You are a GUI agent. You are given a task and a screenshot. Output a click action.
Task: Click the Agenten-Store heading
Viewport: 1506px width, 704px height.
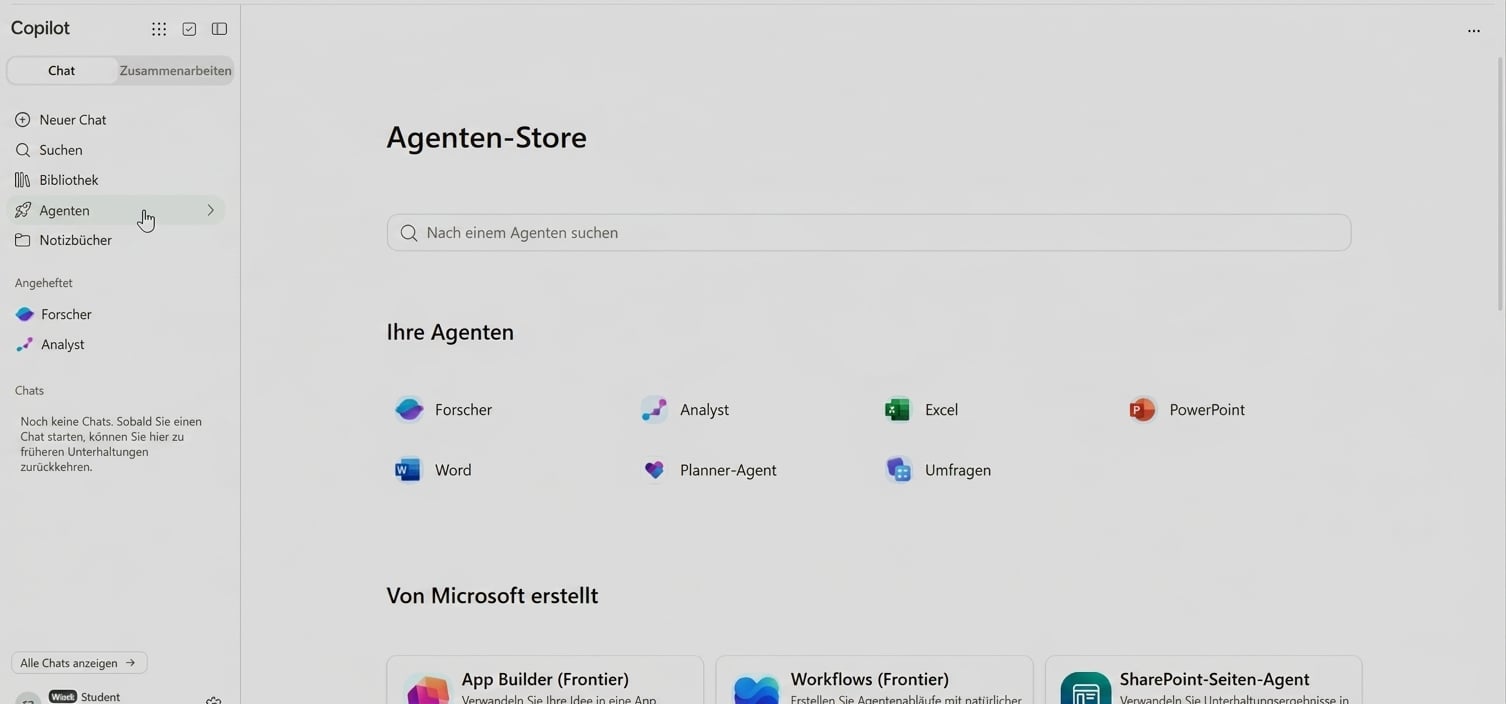487,137
